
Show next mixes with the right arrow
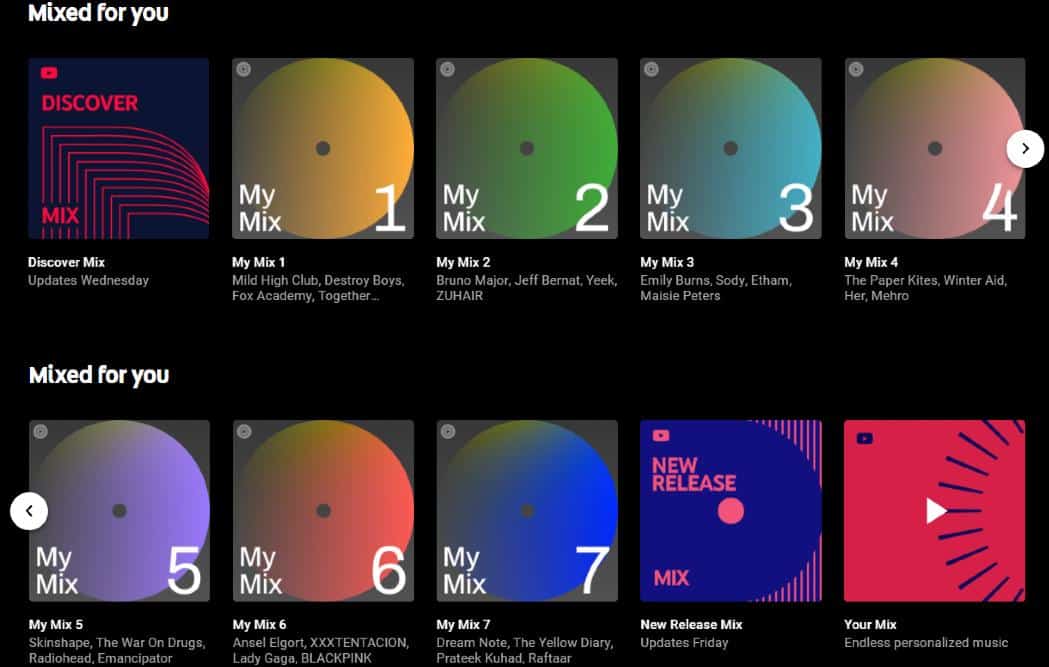(1025, 149)
